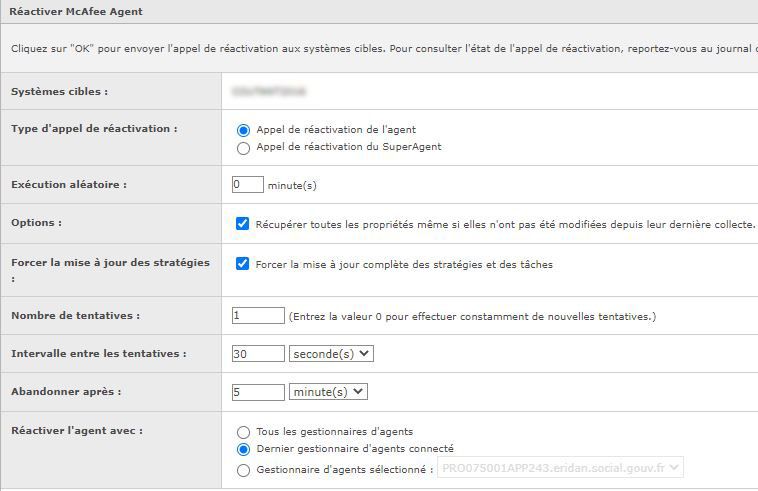Uncheck 'Récupérer toutes les propriétés' checkbox
Viewport: 758px width, 491px height.
pyautogui.click(x=242, y=224)
